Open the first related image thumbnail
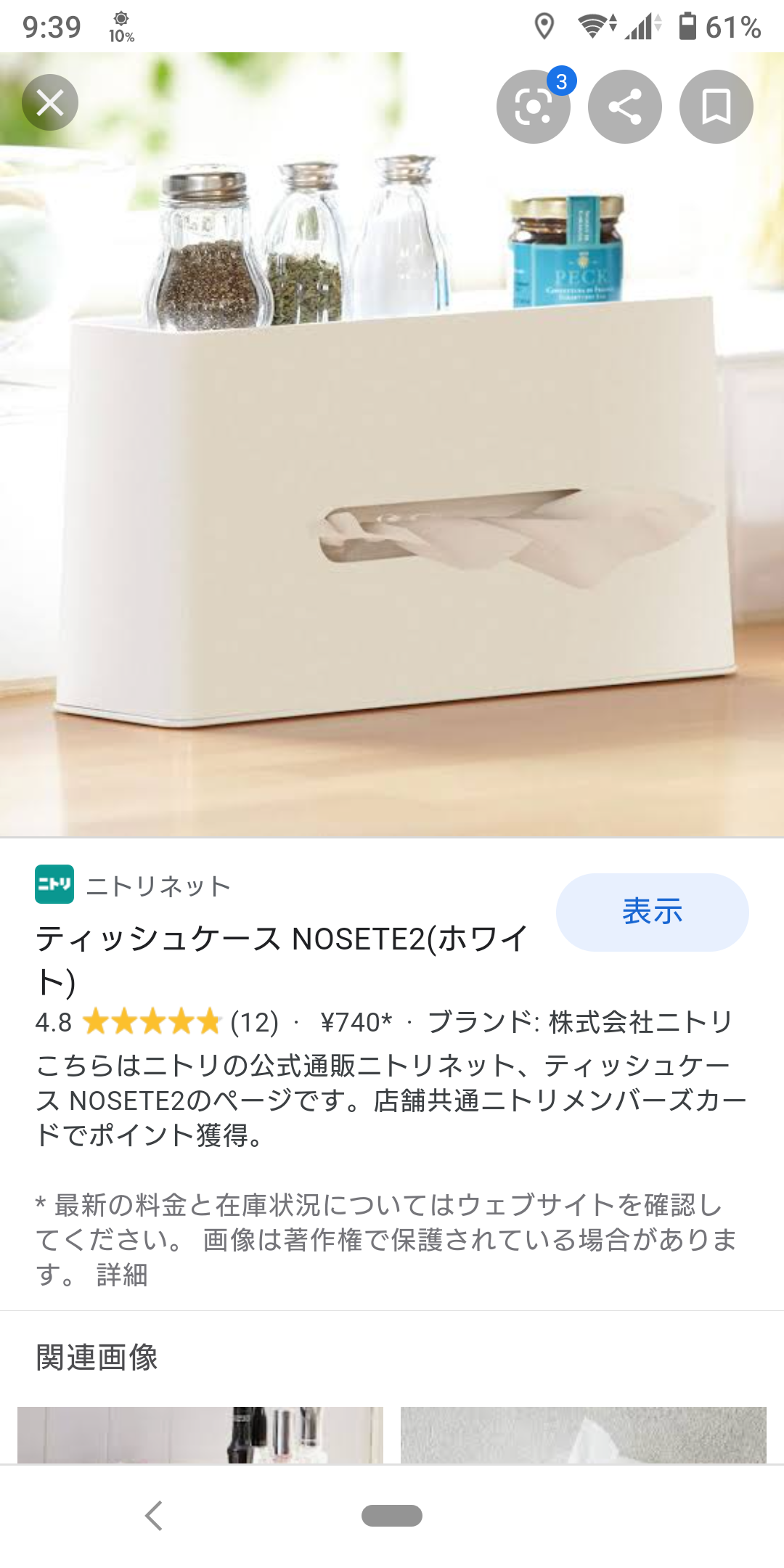The width and height of the screenshot is (784, 1568). pyautogui.click(x=200, y=1434)
